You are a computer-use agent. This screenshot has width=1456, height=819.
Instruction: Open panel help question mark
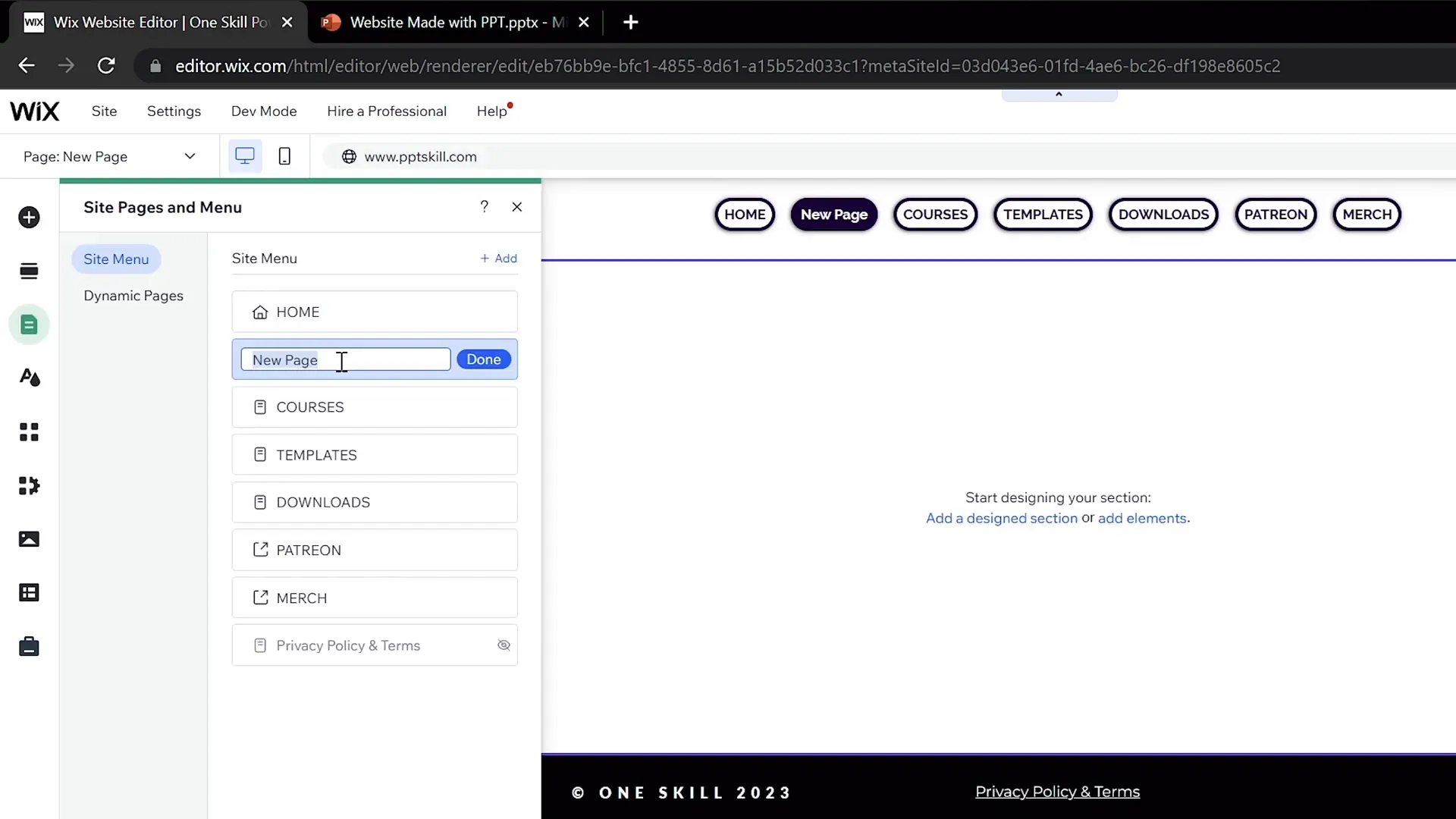click(x=484, y=206)
